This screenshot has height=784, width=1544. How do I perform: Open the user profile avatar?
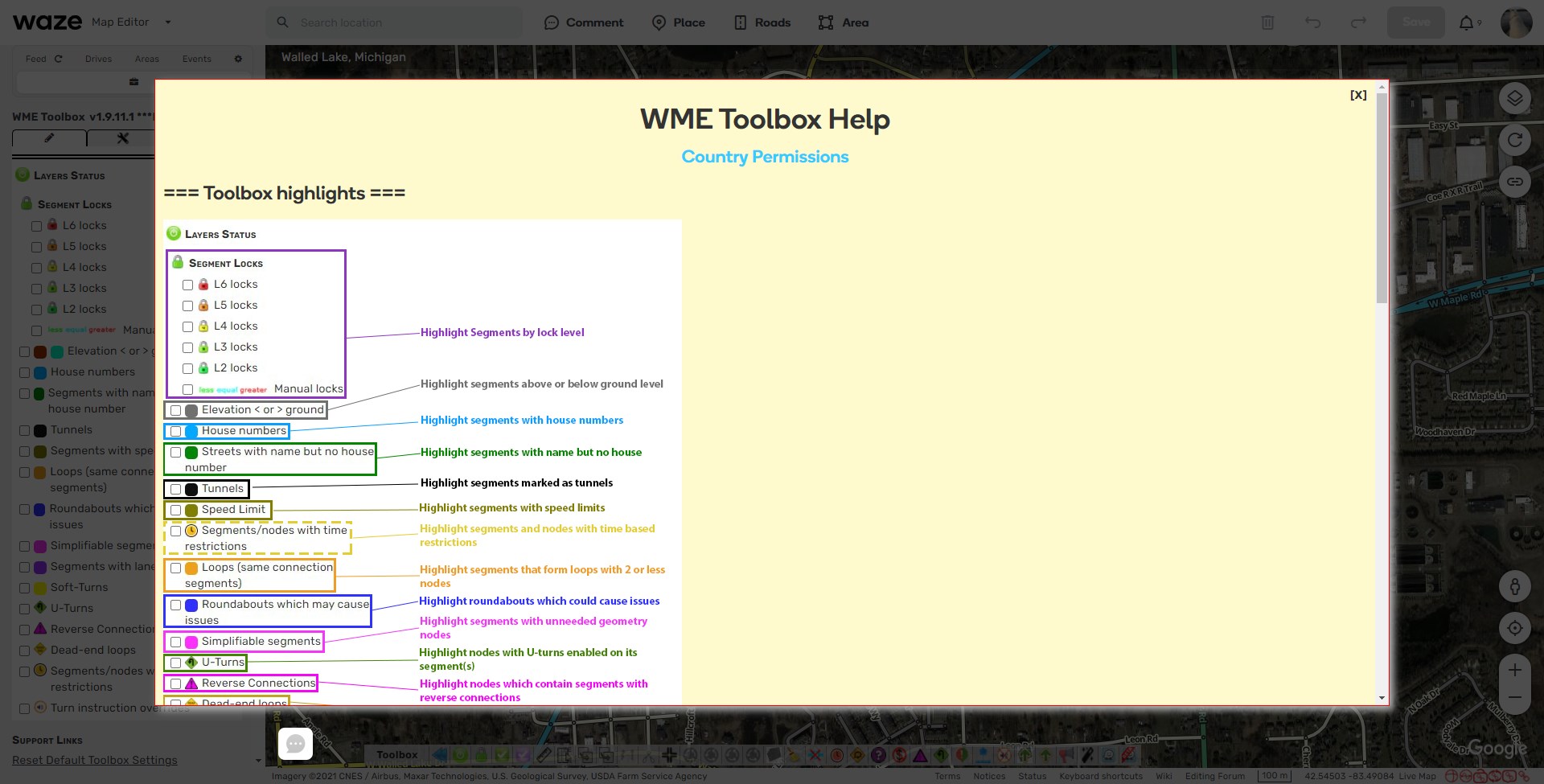(1516, 23)
